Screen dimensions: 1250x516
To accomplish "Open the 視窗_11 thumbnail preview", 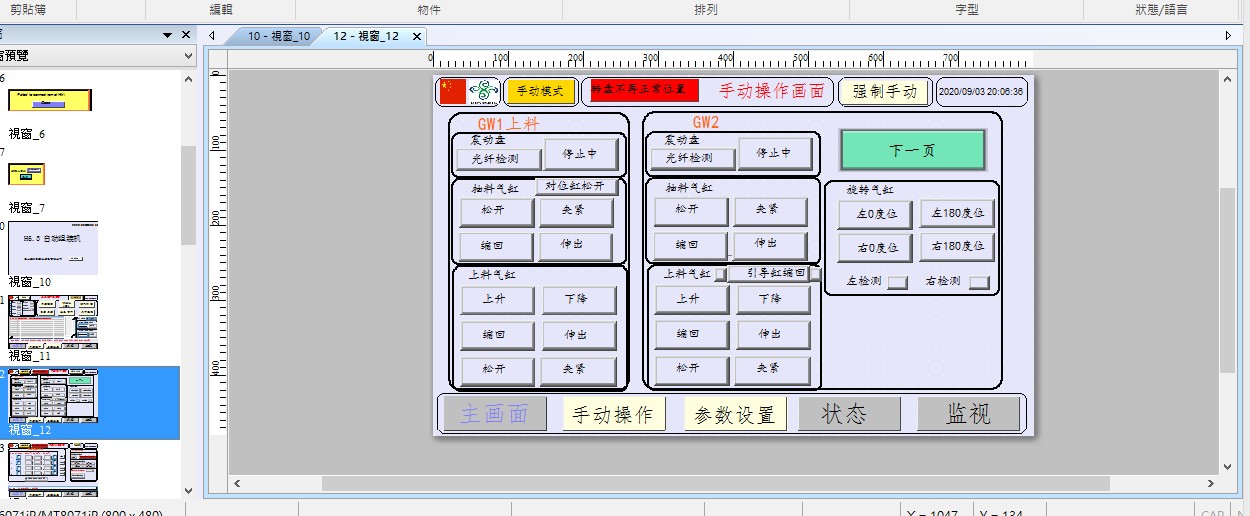I will 52,321.
